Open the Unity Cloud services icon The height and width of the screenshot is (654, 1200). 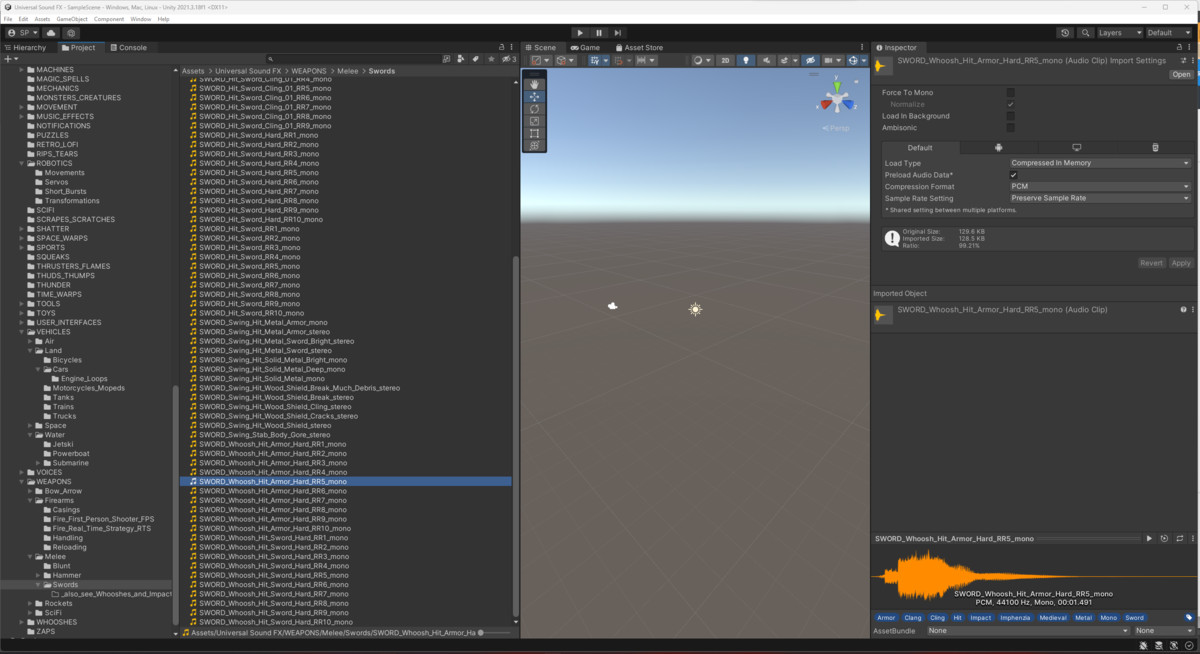[51, 33]
